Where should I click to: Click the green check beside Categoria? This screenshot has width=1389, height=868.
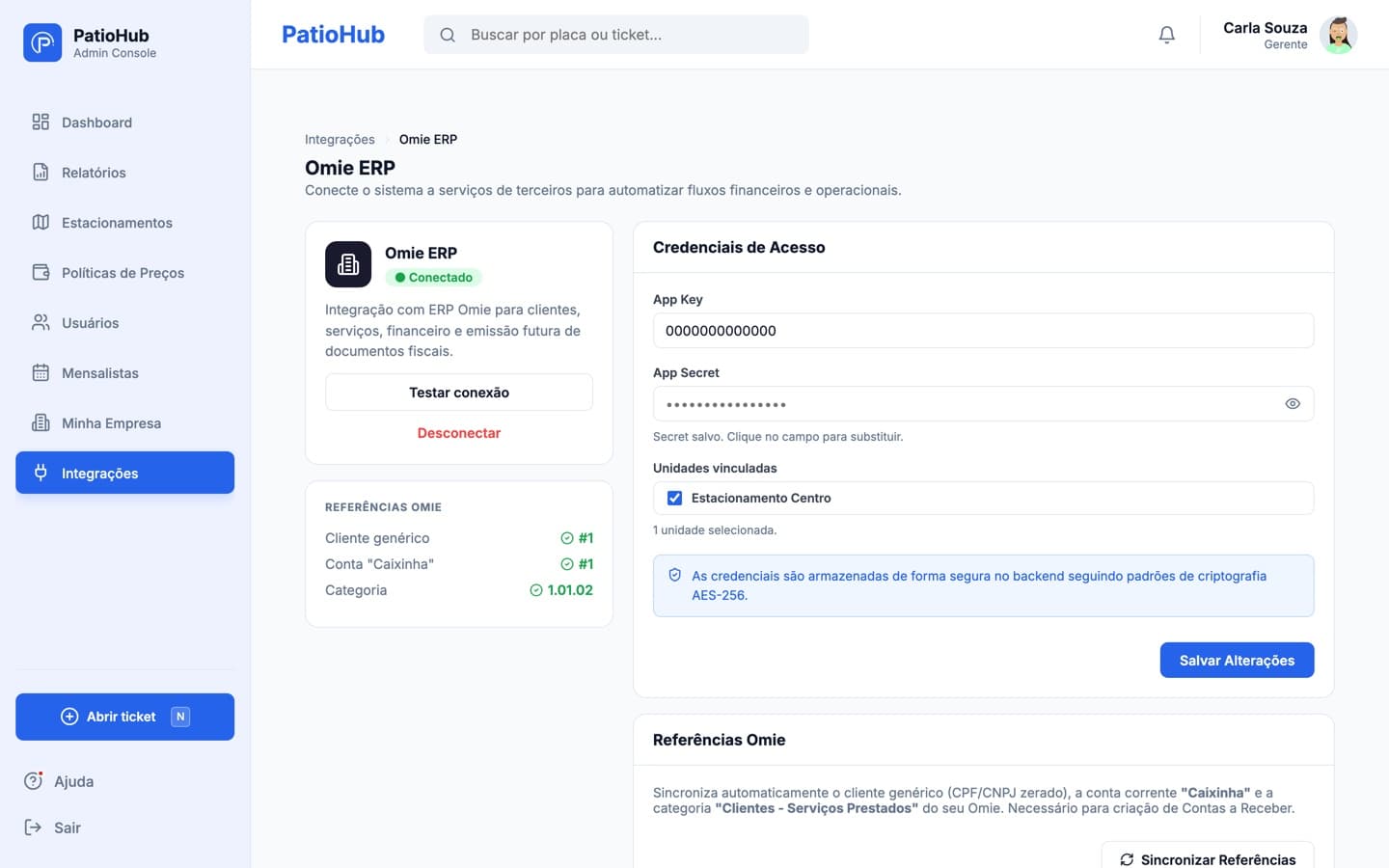[x=536, y=590]
